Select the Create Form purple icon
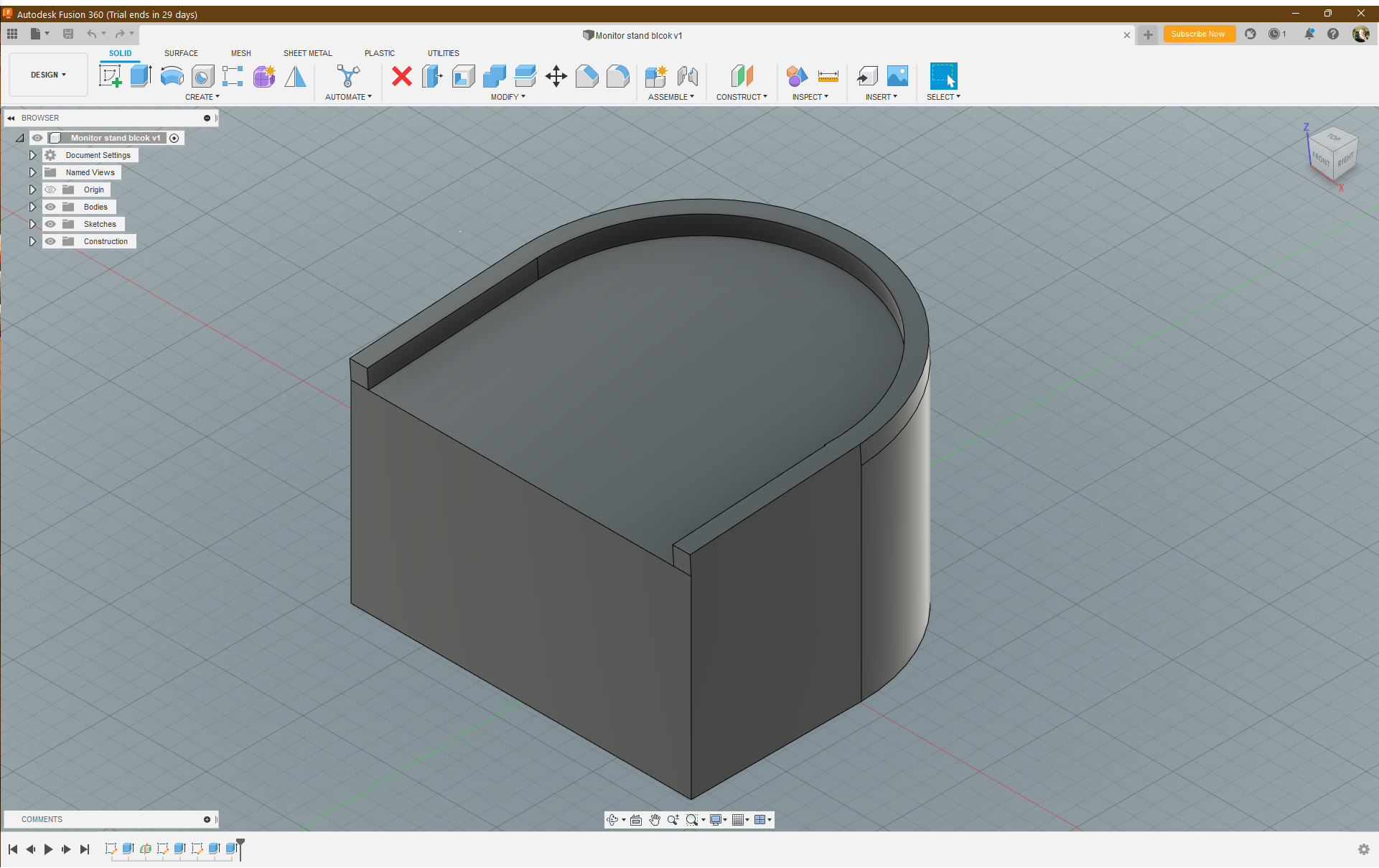 pyautogui.click(x=264, y=76)
